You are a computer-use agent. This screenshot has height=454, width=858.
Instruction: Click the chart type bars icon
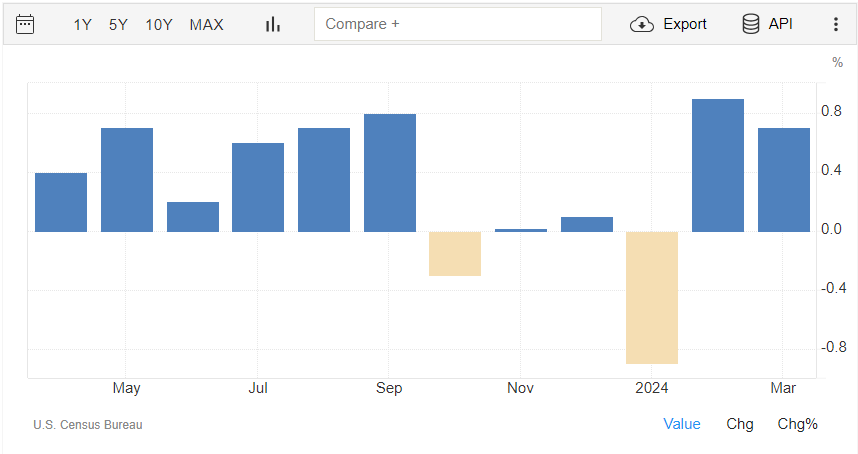click(272, 24)
